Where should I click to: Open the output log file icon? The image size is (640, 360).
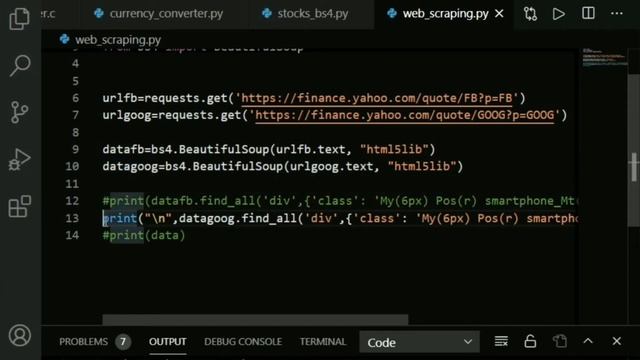[x=560, y=341]
